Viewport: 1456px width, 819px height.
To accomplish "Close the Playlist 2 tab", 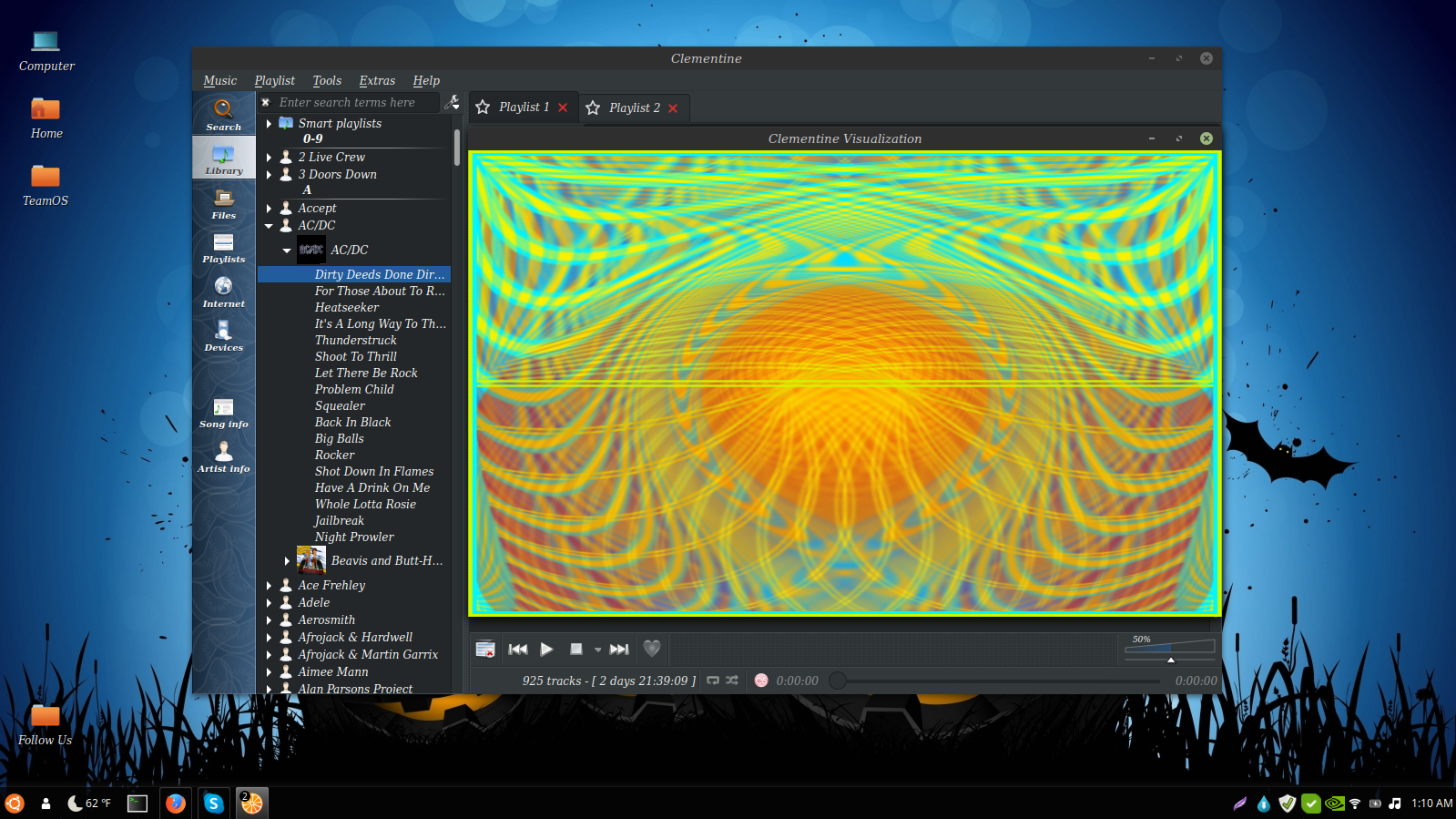I will click(673, 108).
